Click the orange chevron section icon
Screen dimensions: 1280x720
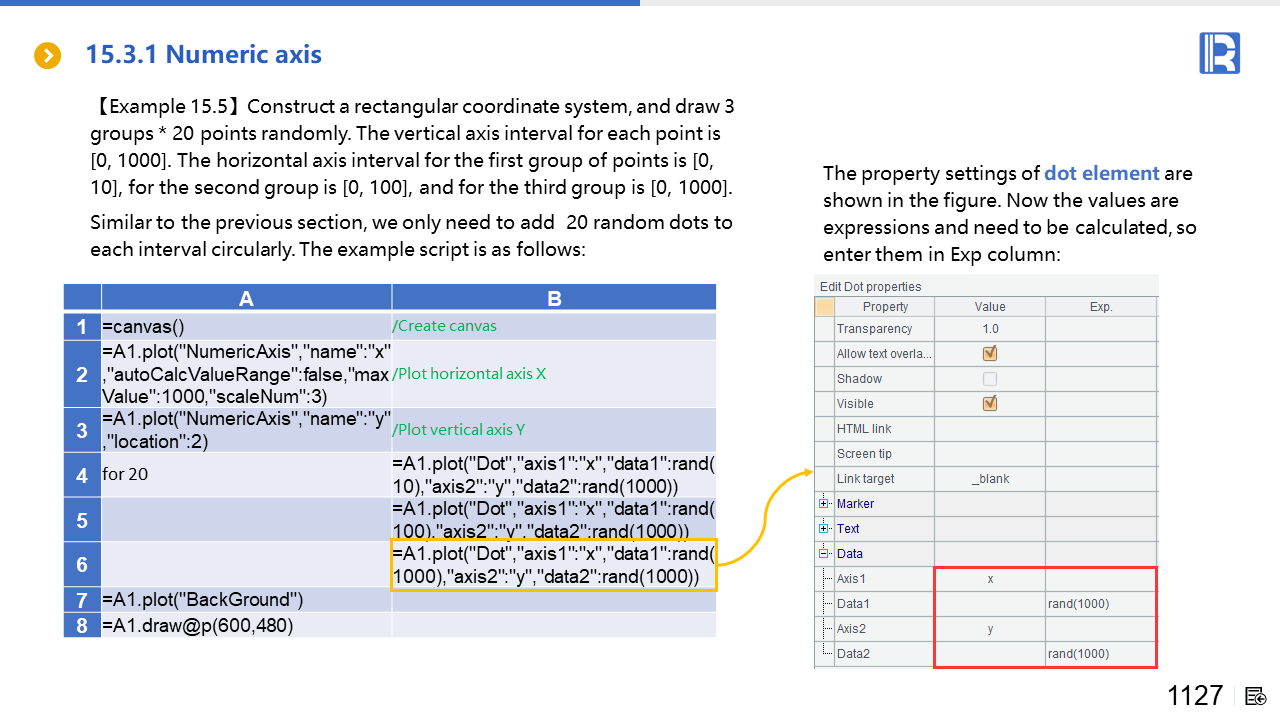pos(47,56)
